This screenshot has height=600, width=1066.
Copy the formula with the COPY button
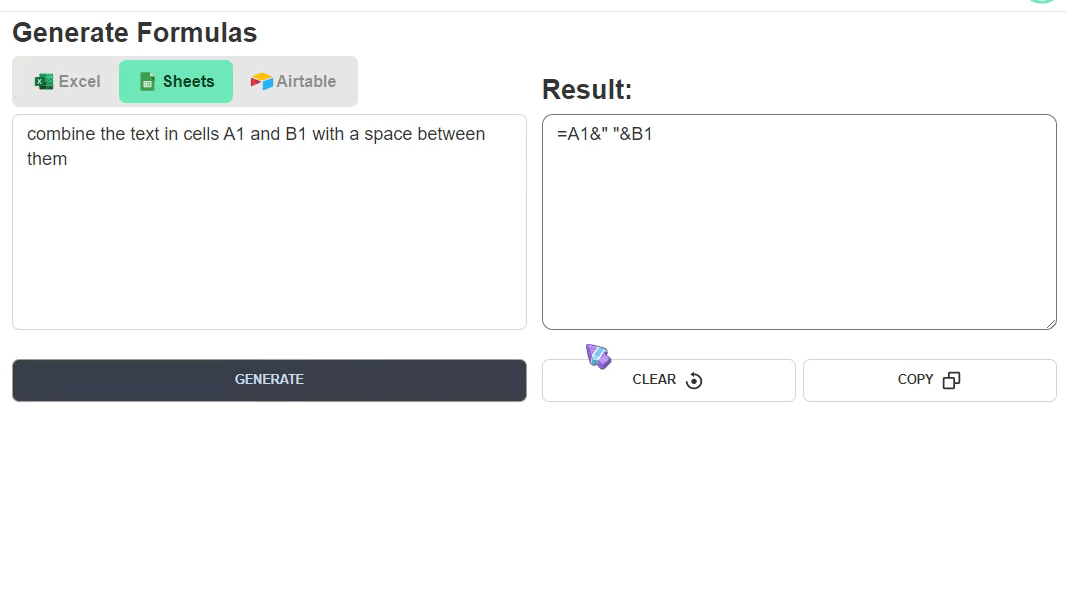[929, 381]
